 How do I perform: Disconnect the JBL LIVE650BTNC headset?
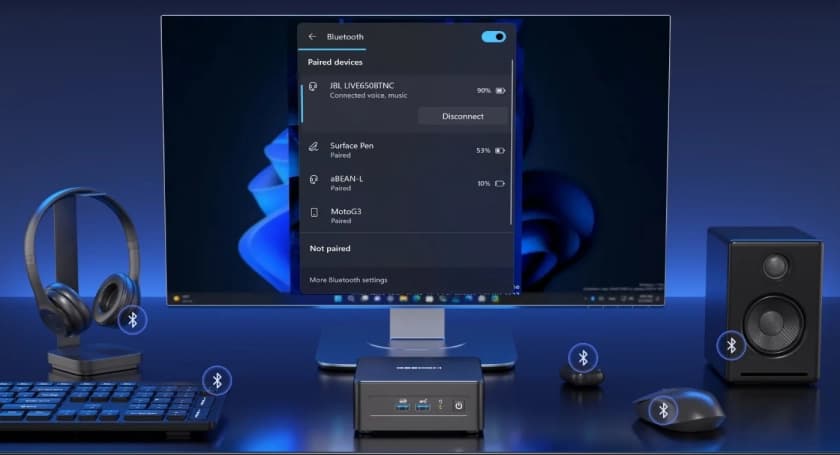pos(463,116)
